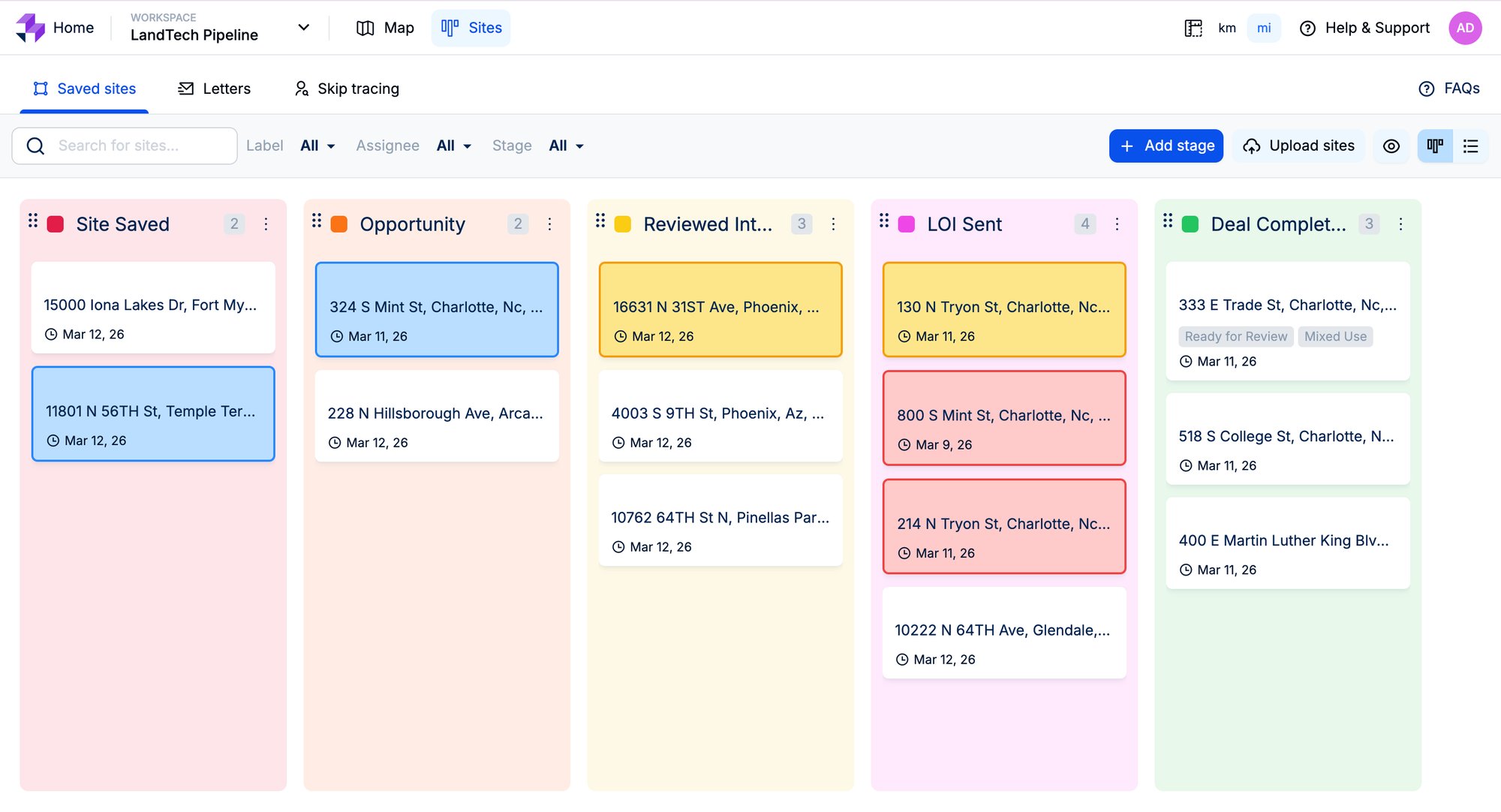Click the red stage color swatch on Site Saved
1501x812 pixels.
(x=56, y=224)
